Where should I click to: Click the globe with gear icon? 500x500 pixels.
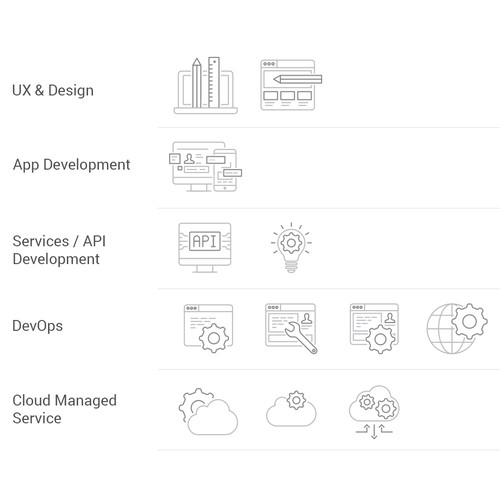pos(457,328)
